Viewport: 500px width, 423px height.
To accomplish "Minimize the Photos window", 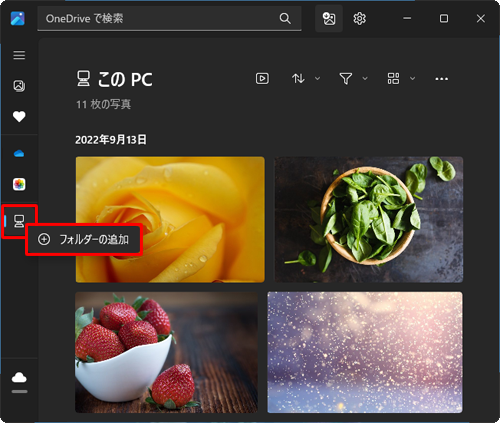I will coord(407,18).
